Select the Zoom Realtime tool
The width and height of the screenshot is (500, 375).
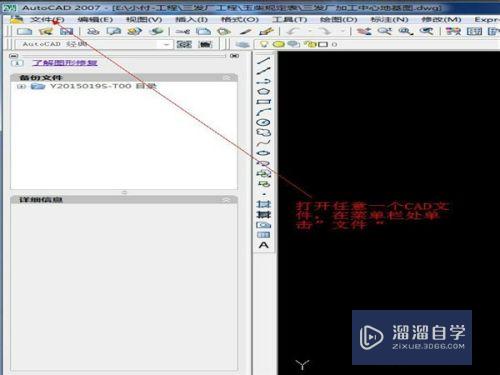click(385, 32)
